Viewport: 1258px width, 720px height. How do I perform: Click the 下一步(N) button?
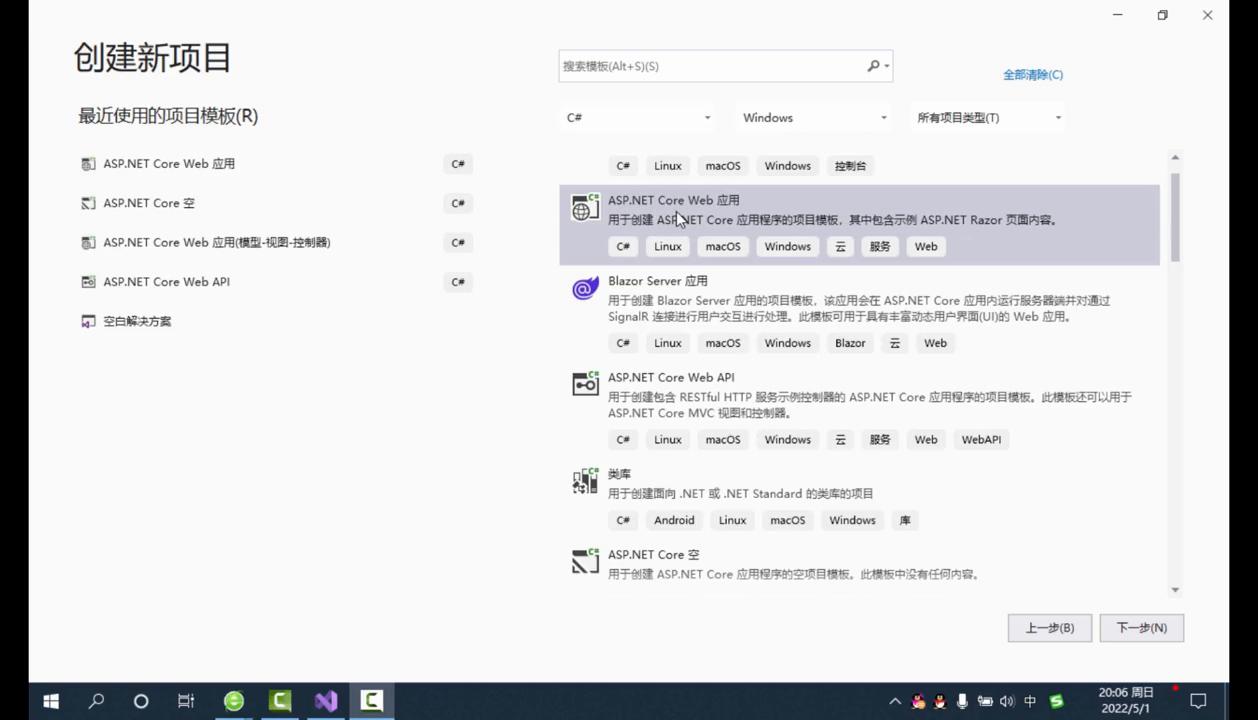pos(1141,627)
